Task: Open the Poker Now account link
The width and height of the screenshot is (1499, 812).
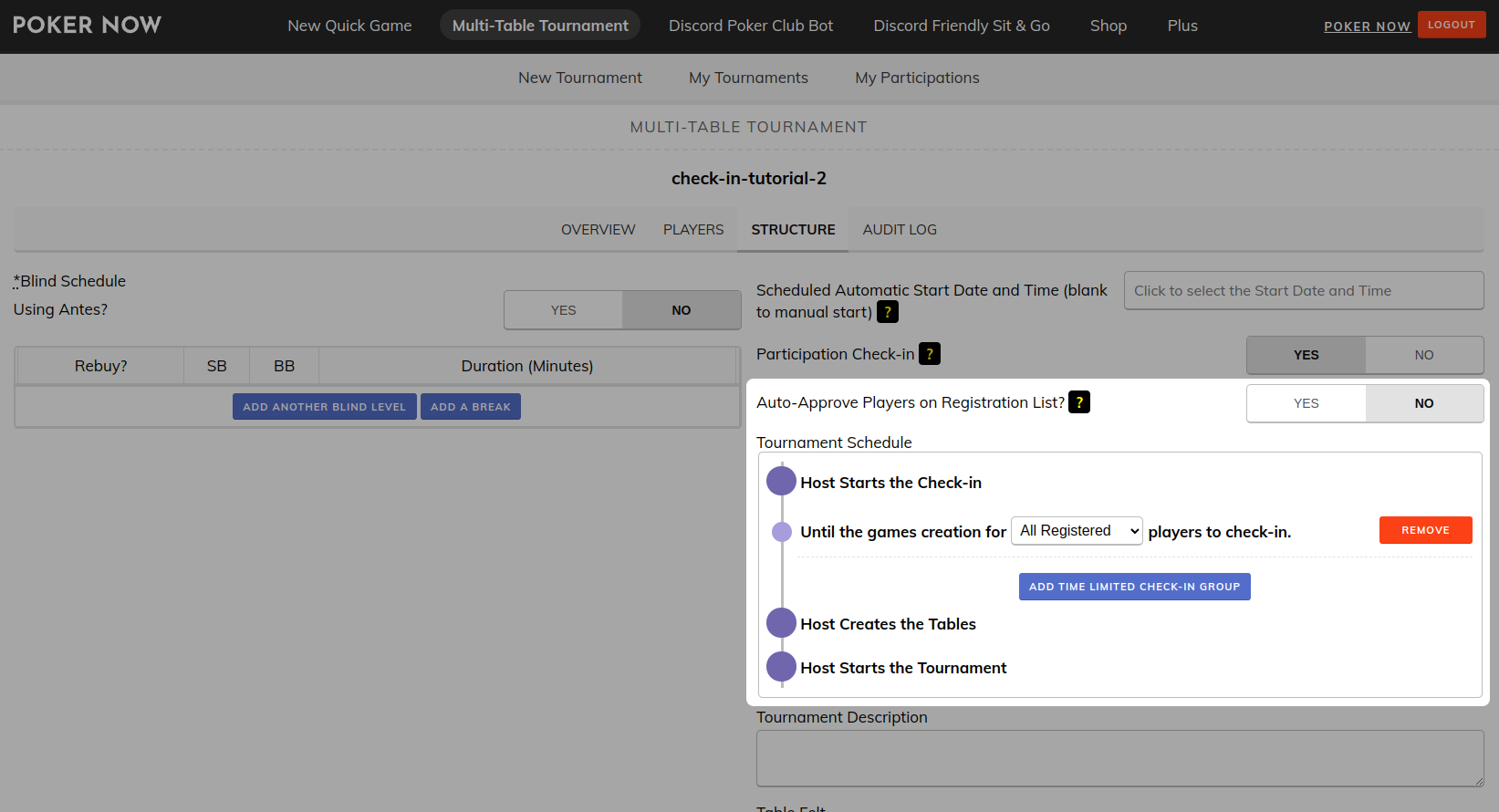Action: (1367, 26)
